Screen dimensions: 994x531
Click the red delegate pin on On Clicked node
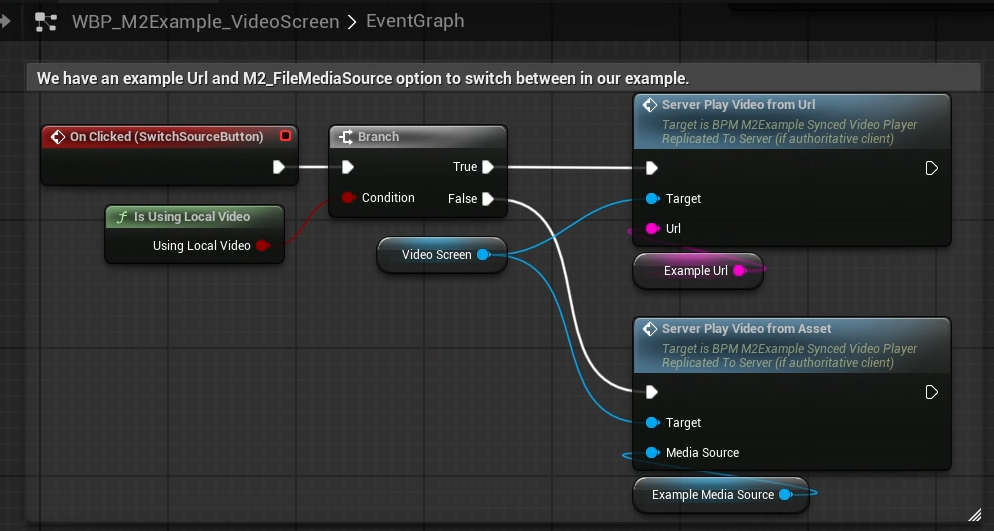285,136
